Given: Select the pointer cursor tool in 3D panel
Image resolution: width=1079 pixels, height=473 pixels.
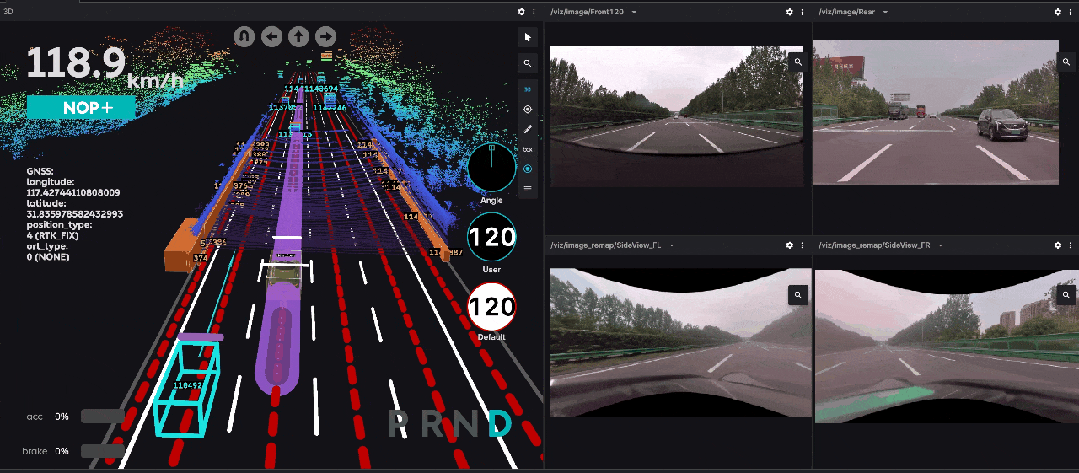Looking at the screenshot, I should (x=528, y=36).
